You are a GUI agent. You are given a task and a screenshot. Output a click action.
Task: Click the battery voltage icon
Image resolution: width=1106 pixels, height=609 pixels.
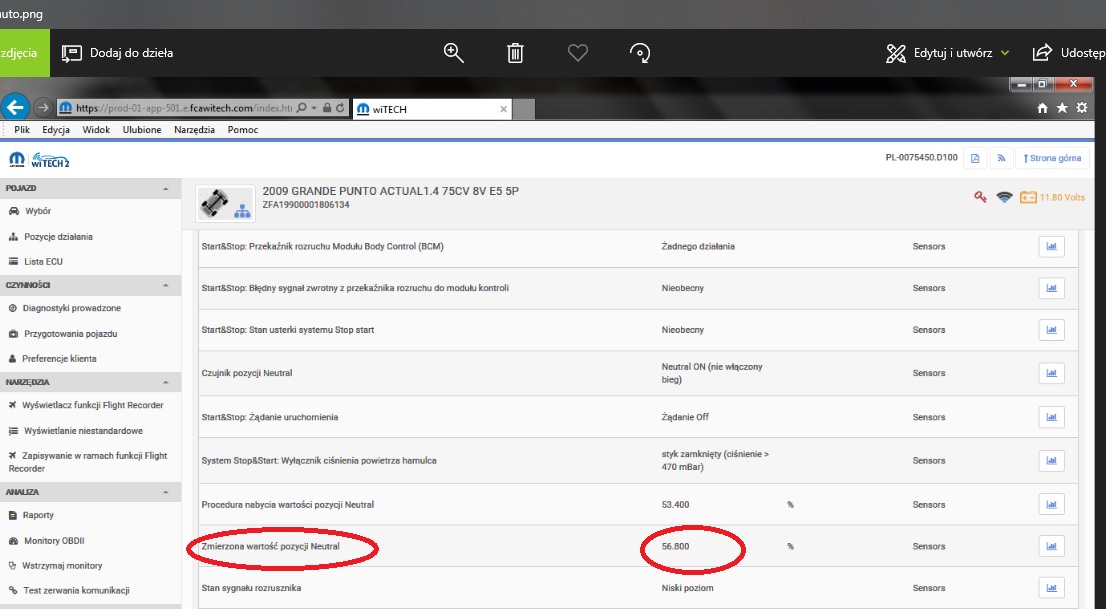tap(1028, 197)
